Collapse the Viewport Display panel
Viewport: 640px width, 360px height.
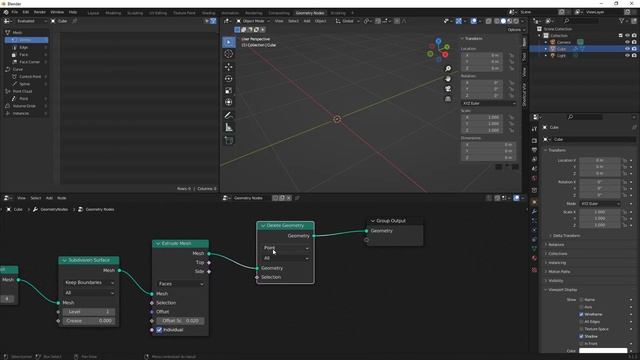click(561, 290)
